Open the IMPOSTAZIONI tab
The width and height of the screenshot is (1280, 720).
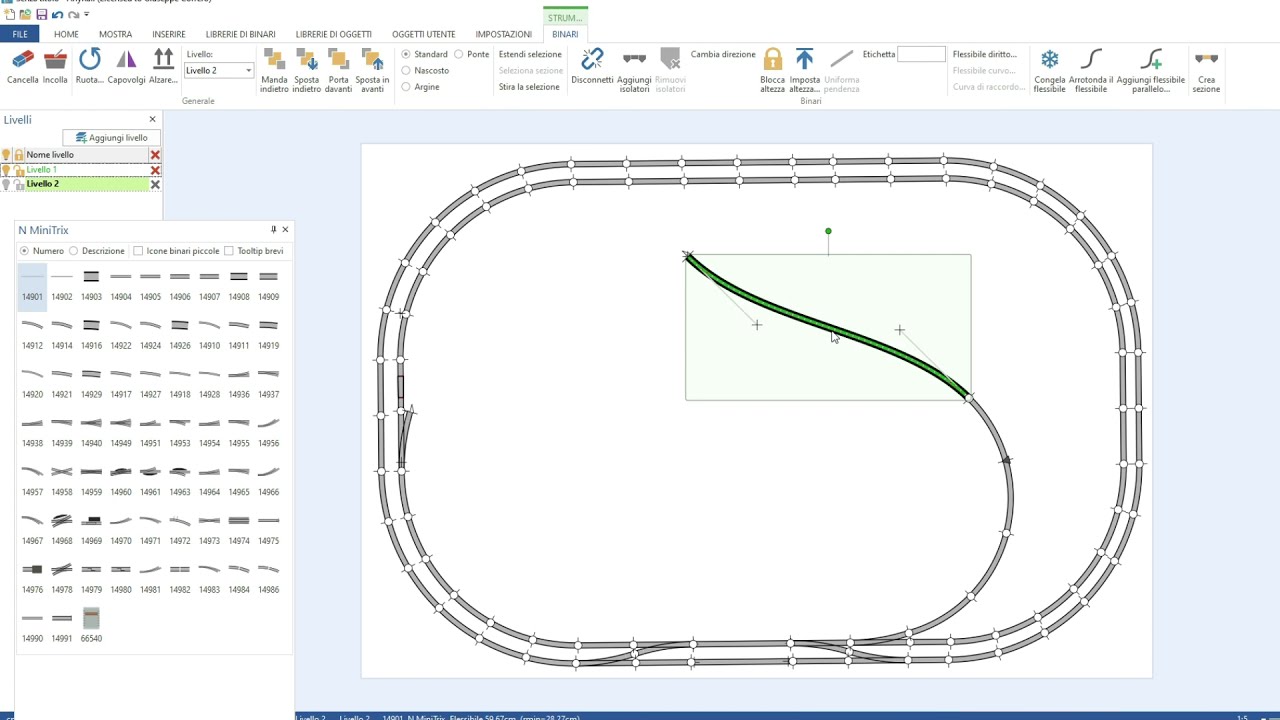pyautogui.click(x=504, y=34)
